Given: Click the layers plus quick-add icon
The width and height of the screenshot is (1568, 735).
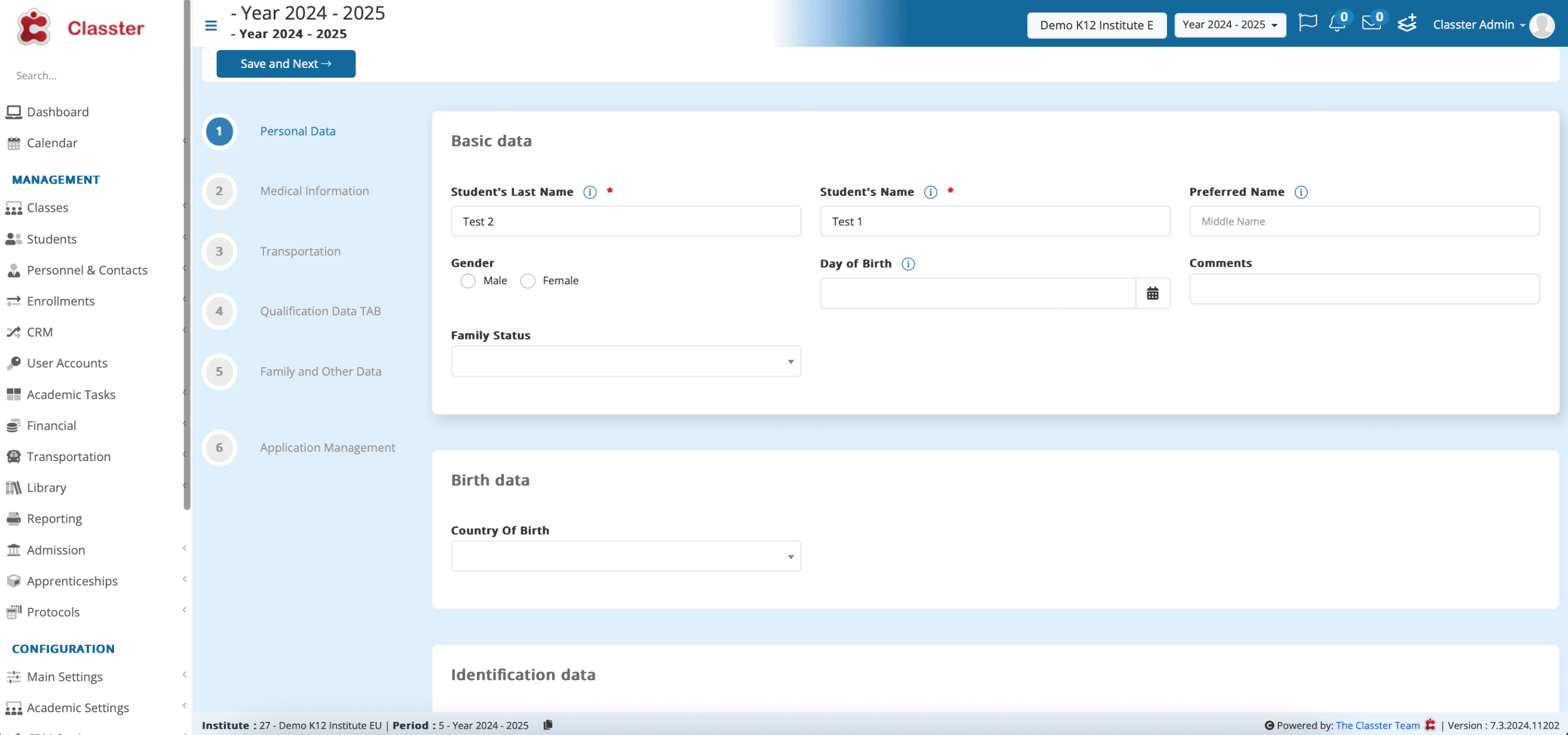Looking at the screenshot, I should [x=1407, y=24].
